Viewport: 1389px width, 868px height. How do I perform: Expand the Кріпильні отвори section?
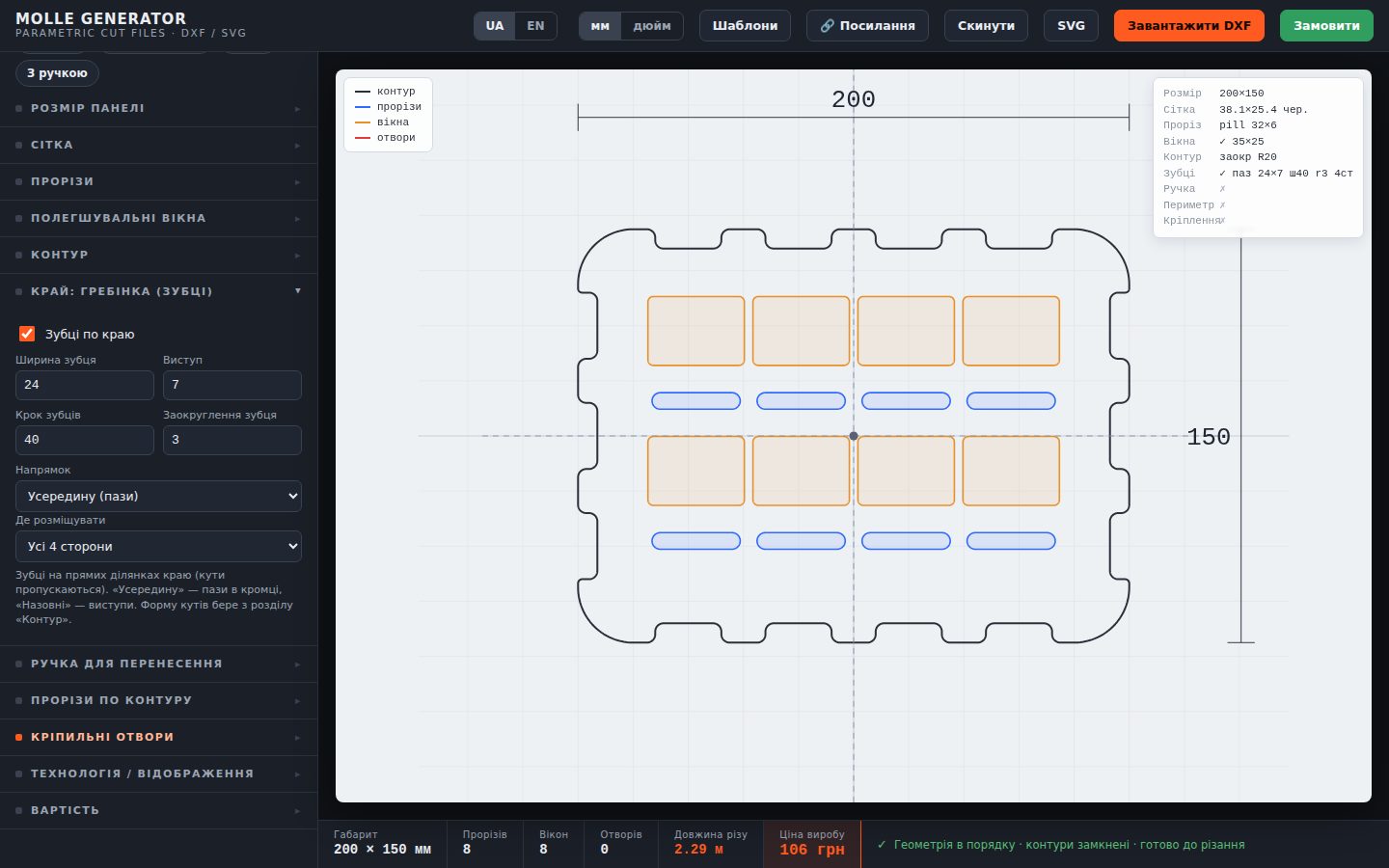158,738
